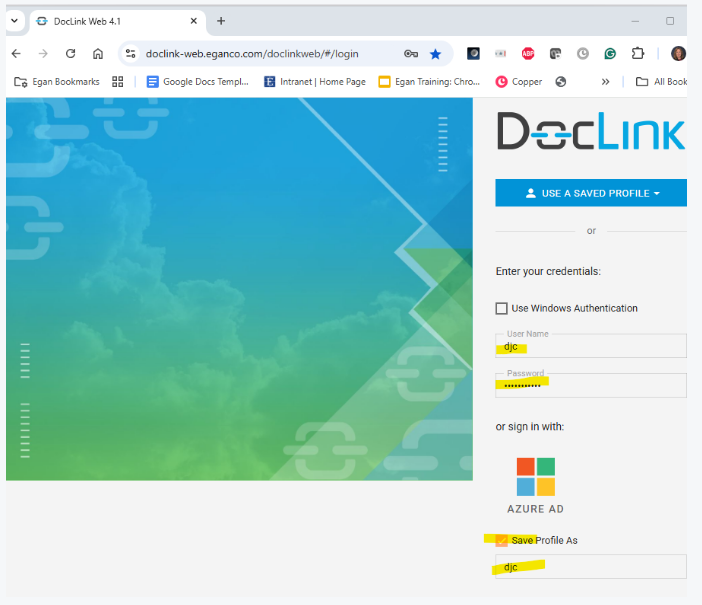Minimize the browser window
Image resolution: width=702 pixels, height=605 pixels.
[x=635, y=21]
